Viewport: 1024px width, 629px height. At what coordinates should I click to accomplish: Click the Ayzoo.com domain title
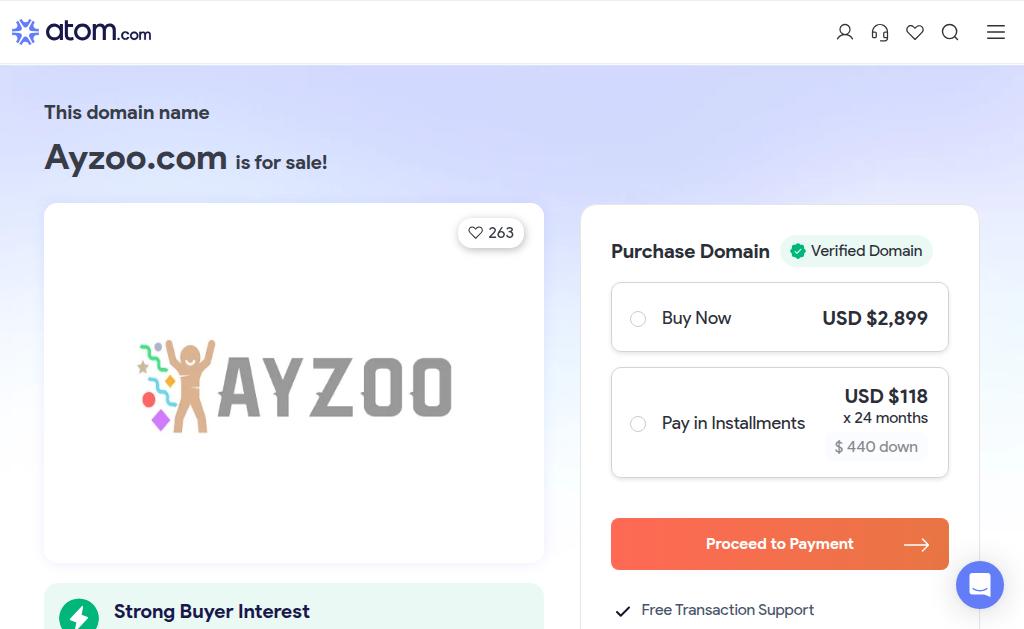coord(136,158)
